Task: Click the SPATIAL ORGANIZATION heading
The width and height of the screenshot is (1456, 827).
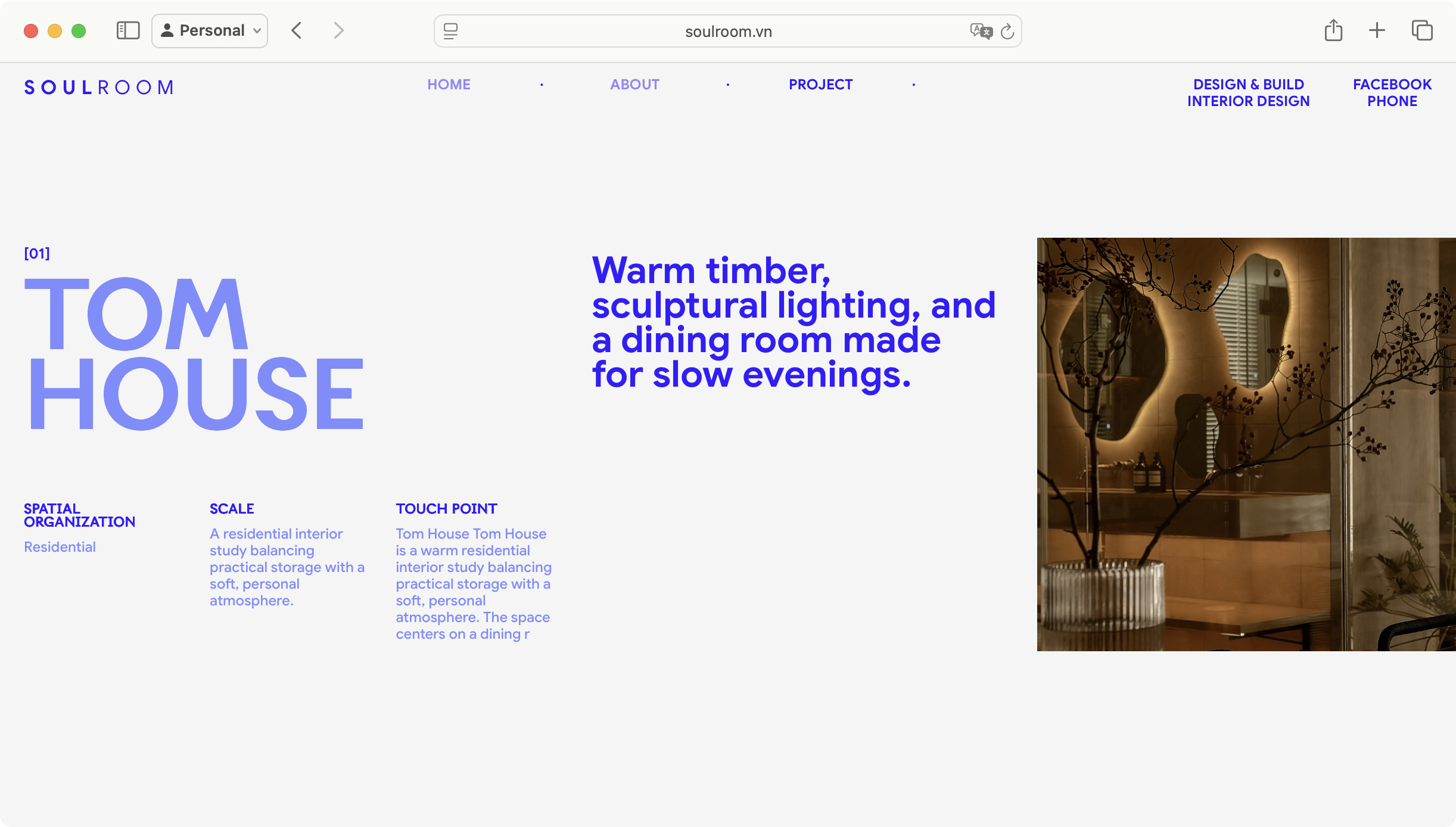Action: (79, 515)
